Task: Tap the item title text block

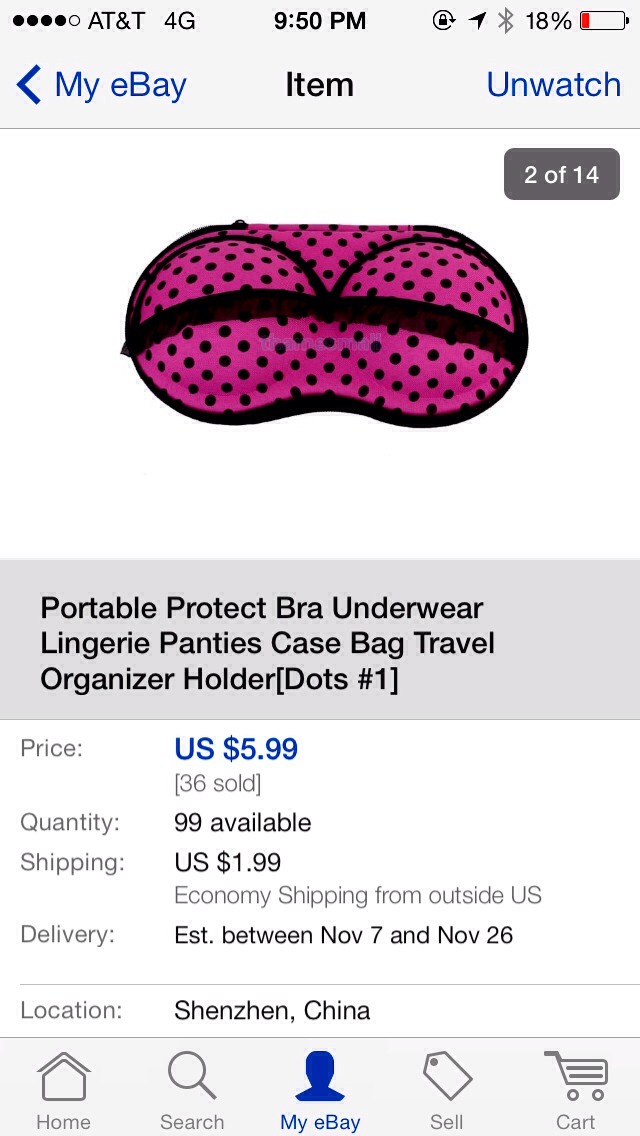Action: point(268,643)
